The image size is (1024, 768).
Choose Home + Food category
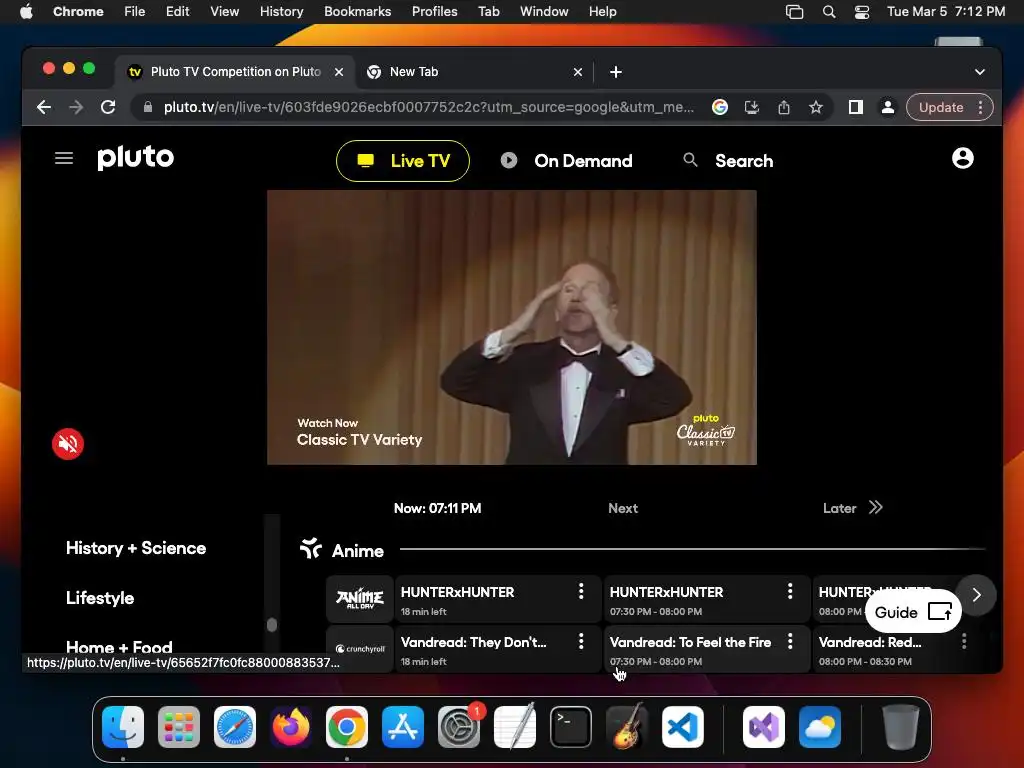[119, 647]
